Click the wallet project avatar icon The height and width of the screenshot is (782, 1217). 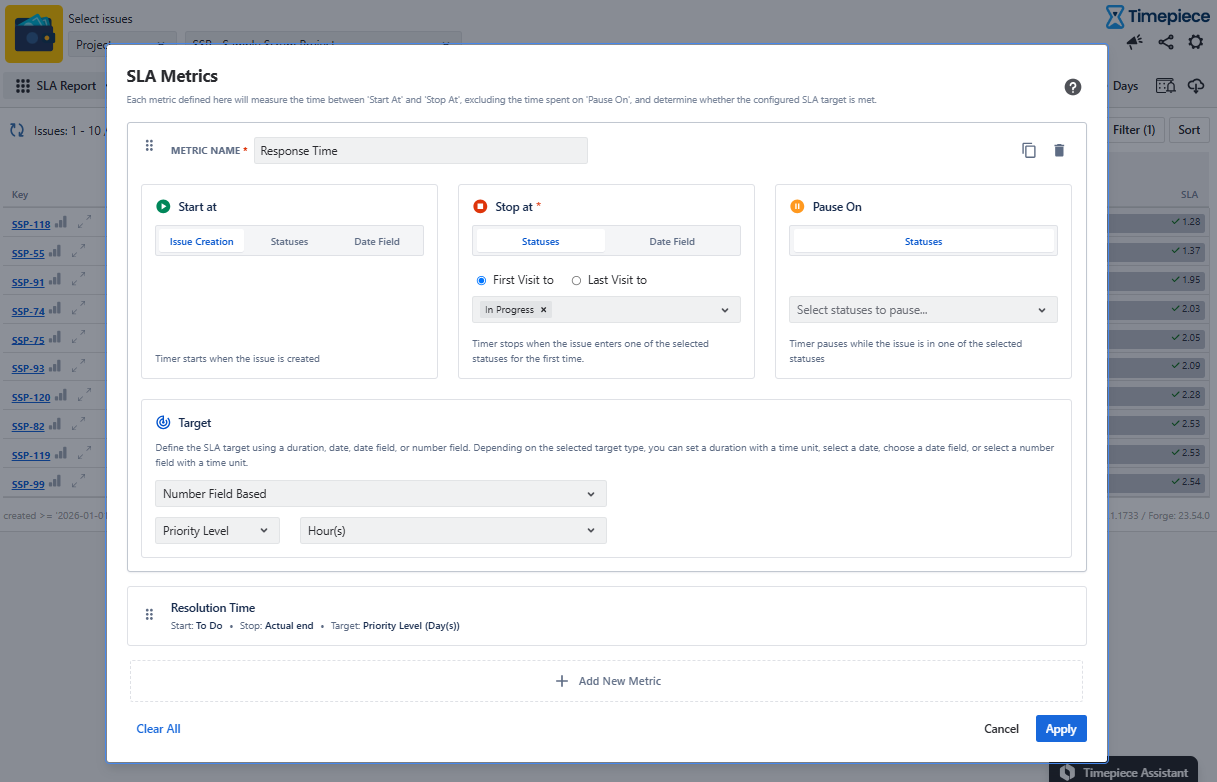[34, 34]
